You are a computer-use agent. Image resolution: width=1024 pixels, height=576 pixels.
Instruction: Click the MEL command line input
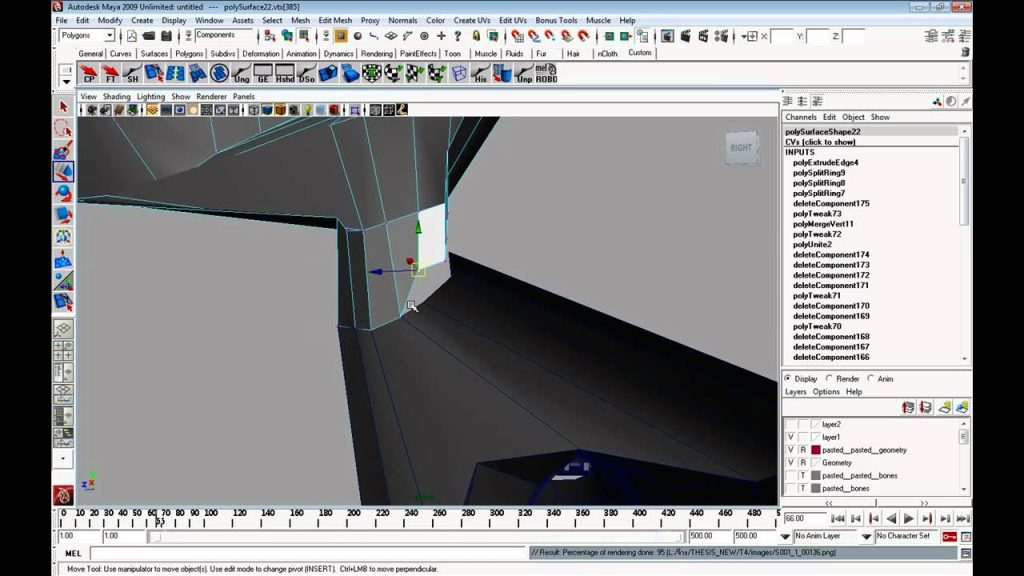tap(308, 553)
